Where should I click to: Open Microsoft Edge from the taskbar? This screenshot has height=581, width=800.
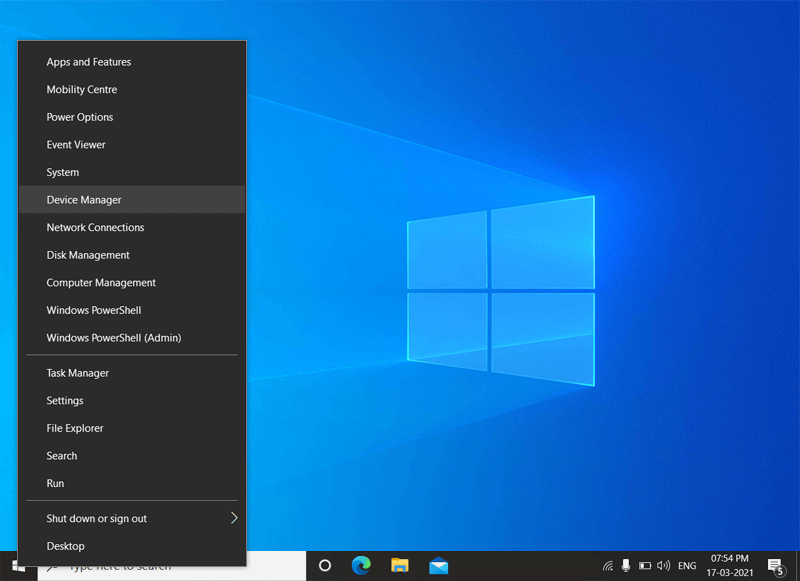(x=361, y=565)
